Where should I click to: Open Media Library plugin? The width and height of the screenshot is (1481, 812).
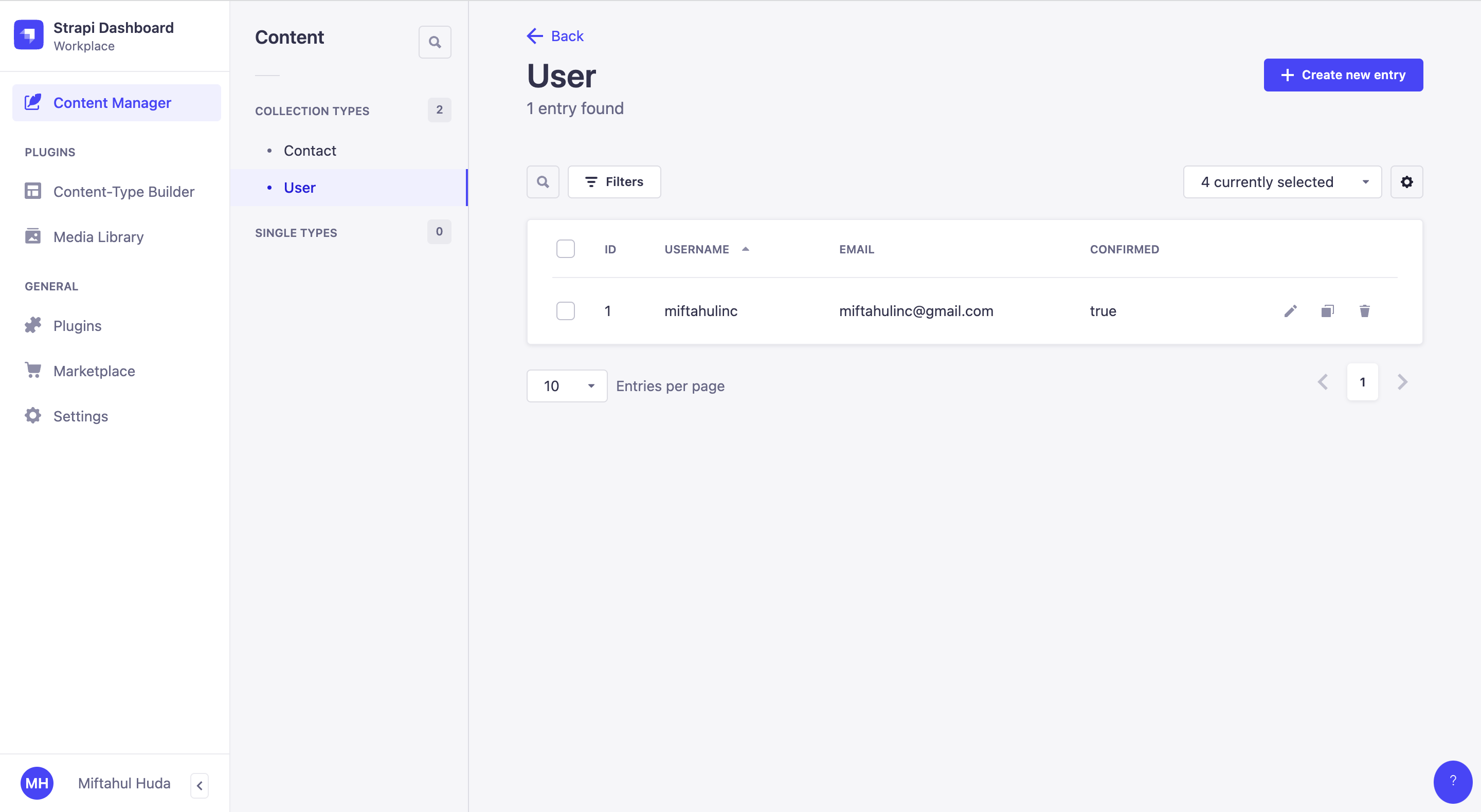[98, 237]
